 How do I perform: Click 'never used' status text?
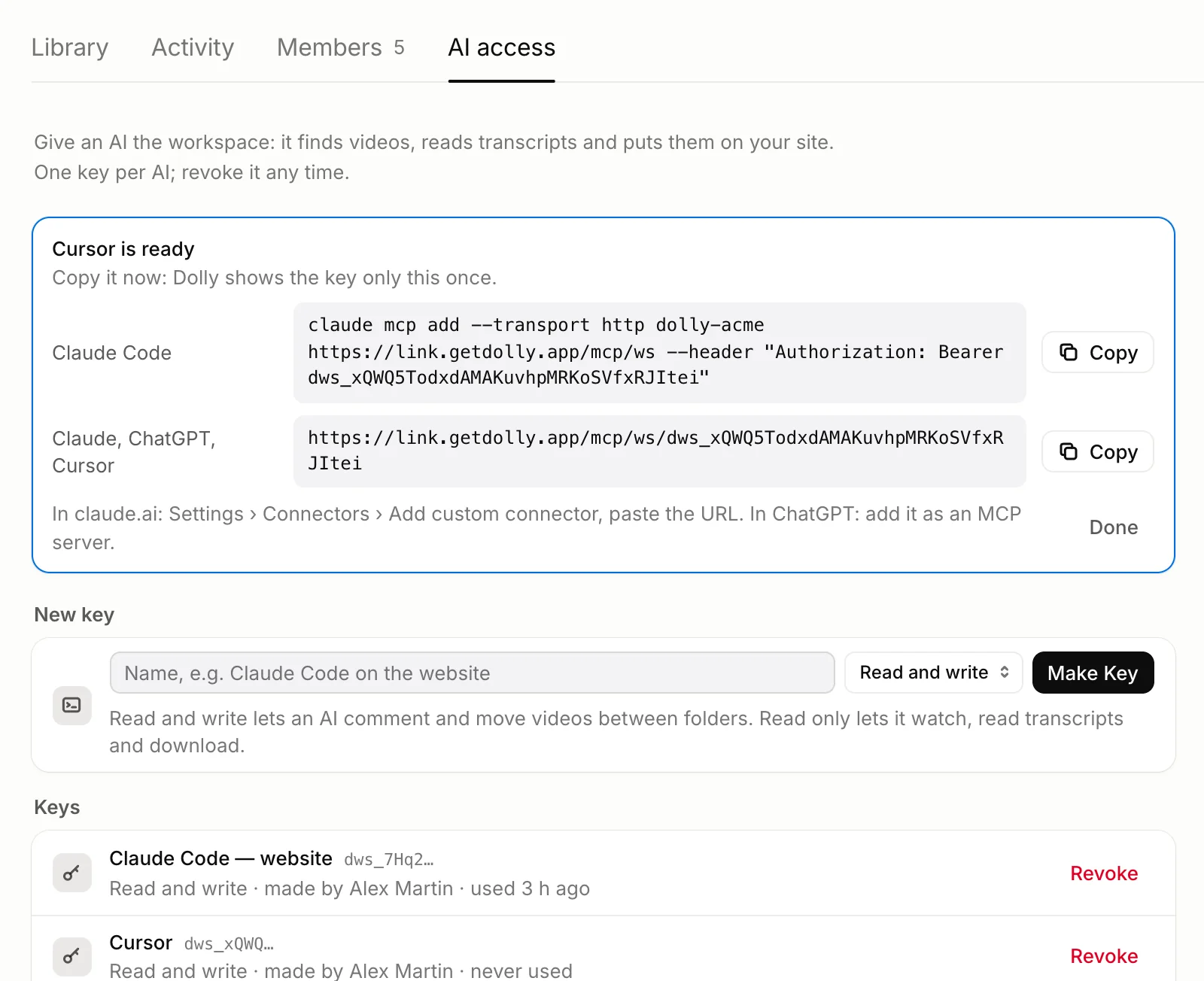(x=521, y=970)
